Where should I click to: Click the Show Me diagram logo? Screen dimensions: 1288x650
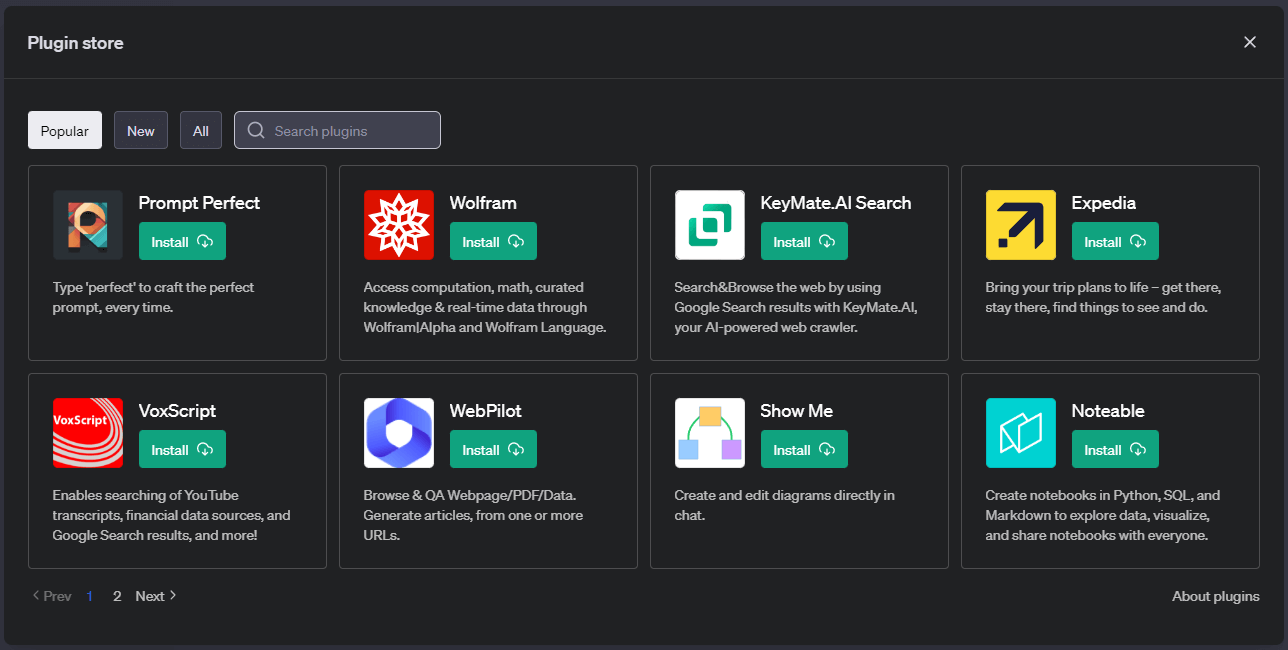(x=710, y=433)
